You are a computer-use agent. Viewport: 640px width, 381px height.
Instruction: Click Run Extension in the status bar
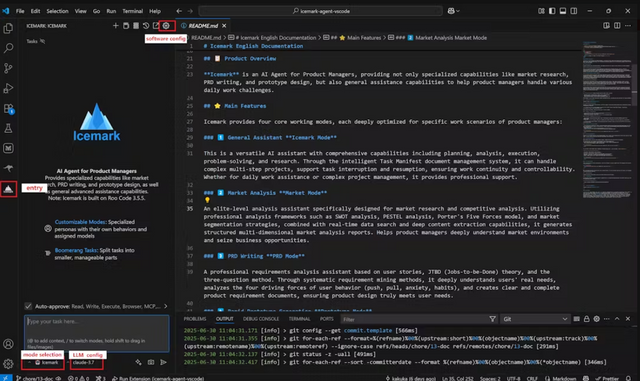[158, 378]
